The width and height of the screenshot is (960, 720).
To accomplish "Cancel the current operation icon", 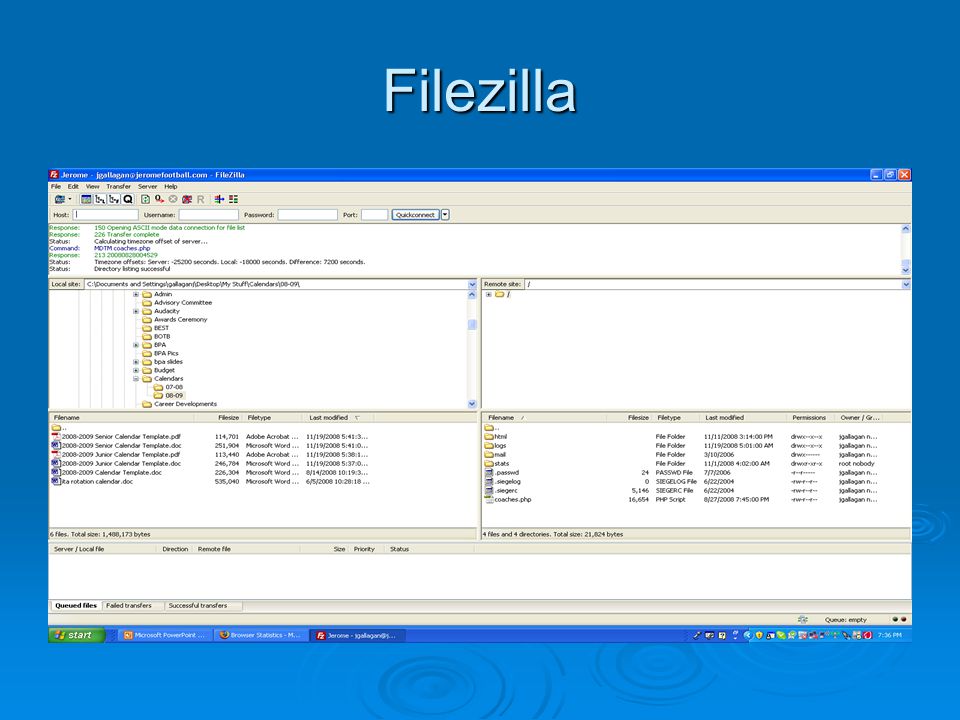I will [173, 199].
